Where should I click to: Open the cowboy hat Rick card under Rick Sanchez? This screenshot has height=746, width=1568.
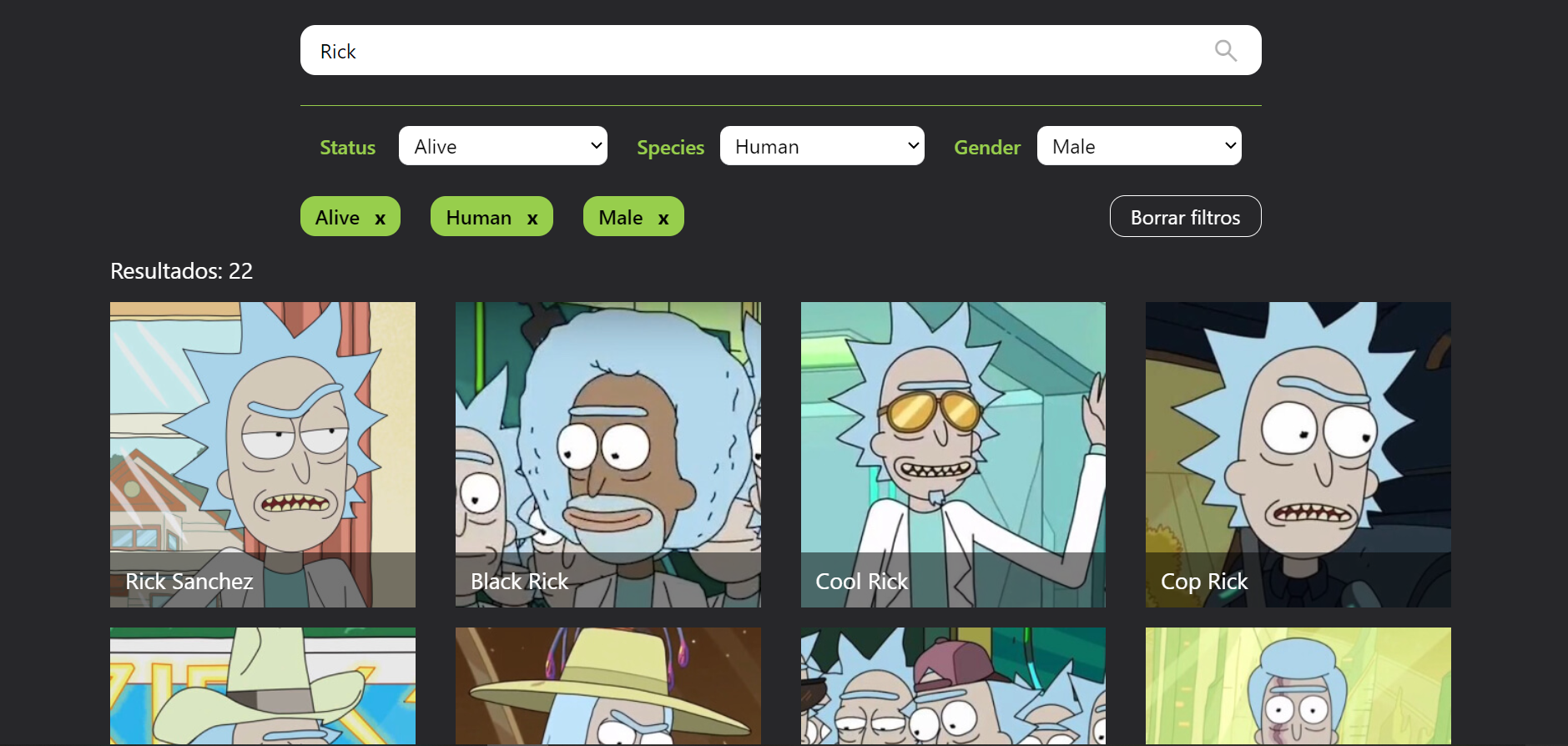[x=263, y=686]
